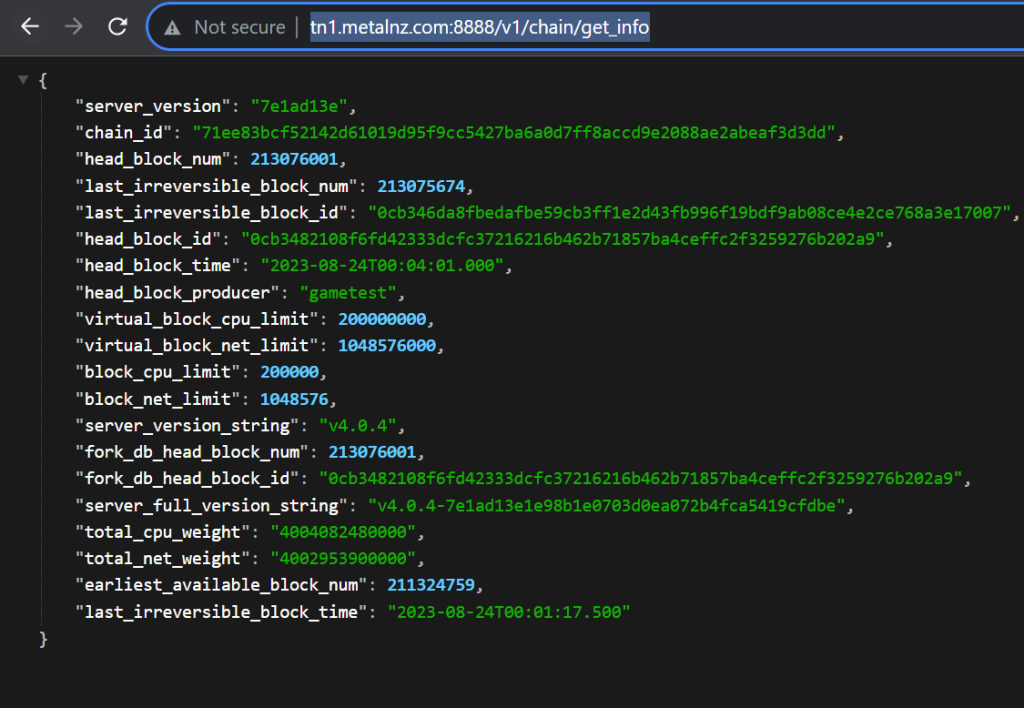Select the value 1048576000

387,346
